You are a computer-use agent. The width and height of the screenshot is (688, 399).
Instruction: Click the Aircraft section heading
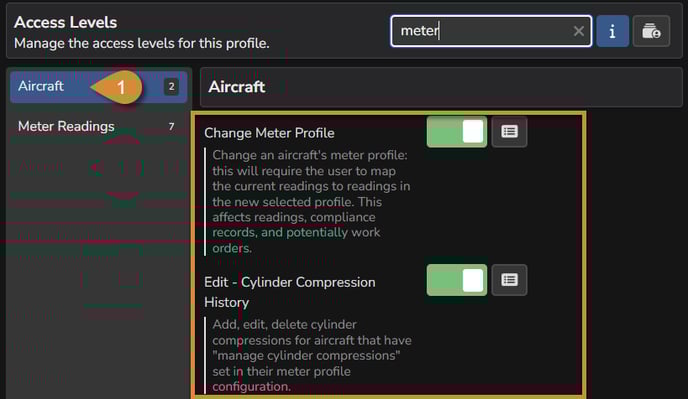click(236, 87)
